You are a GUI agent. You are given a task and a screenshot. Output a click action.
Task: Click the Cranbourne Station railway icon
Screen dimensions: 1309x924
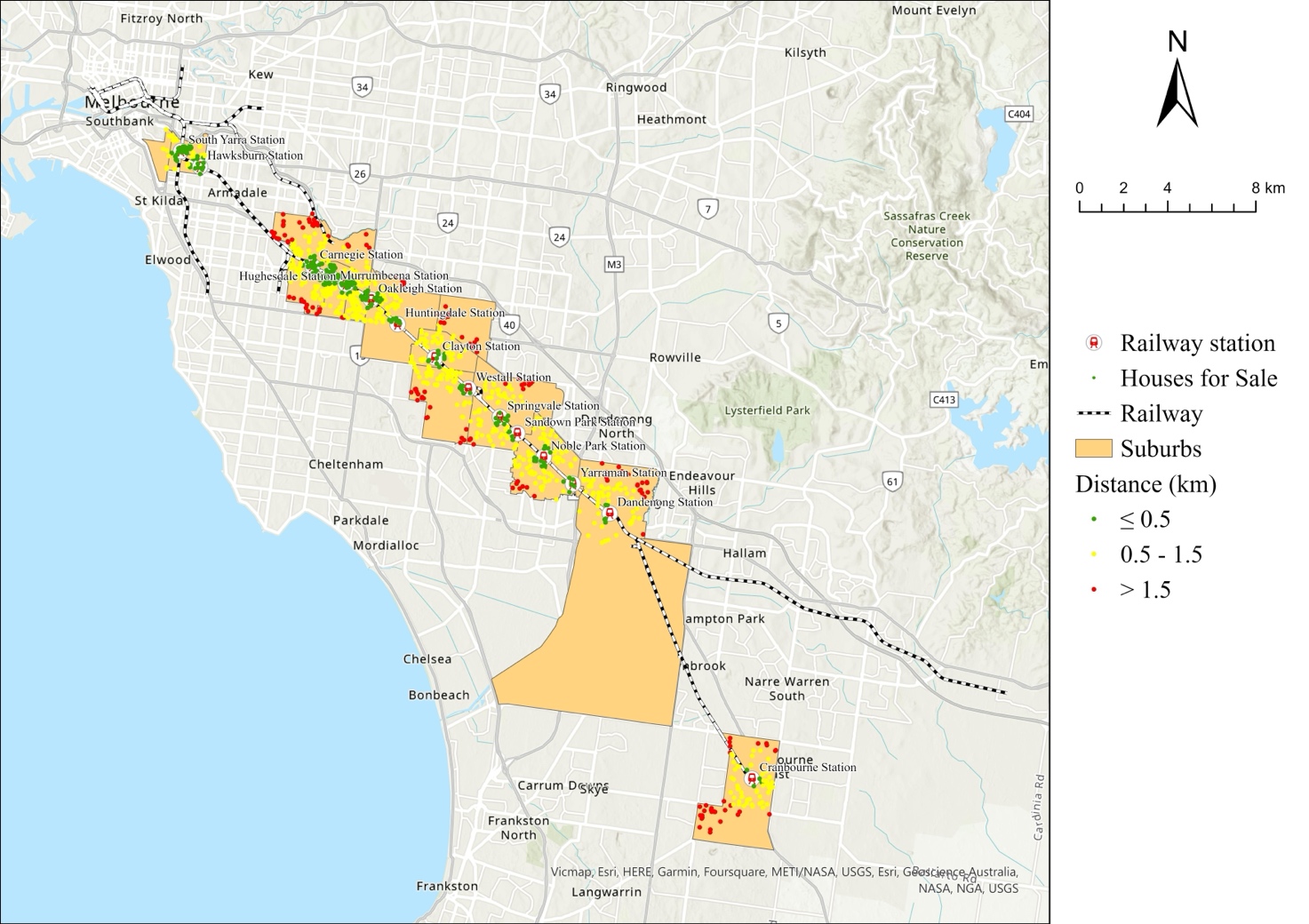coord(752,779)
